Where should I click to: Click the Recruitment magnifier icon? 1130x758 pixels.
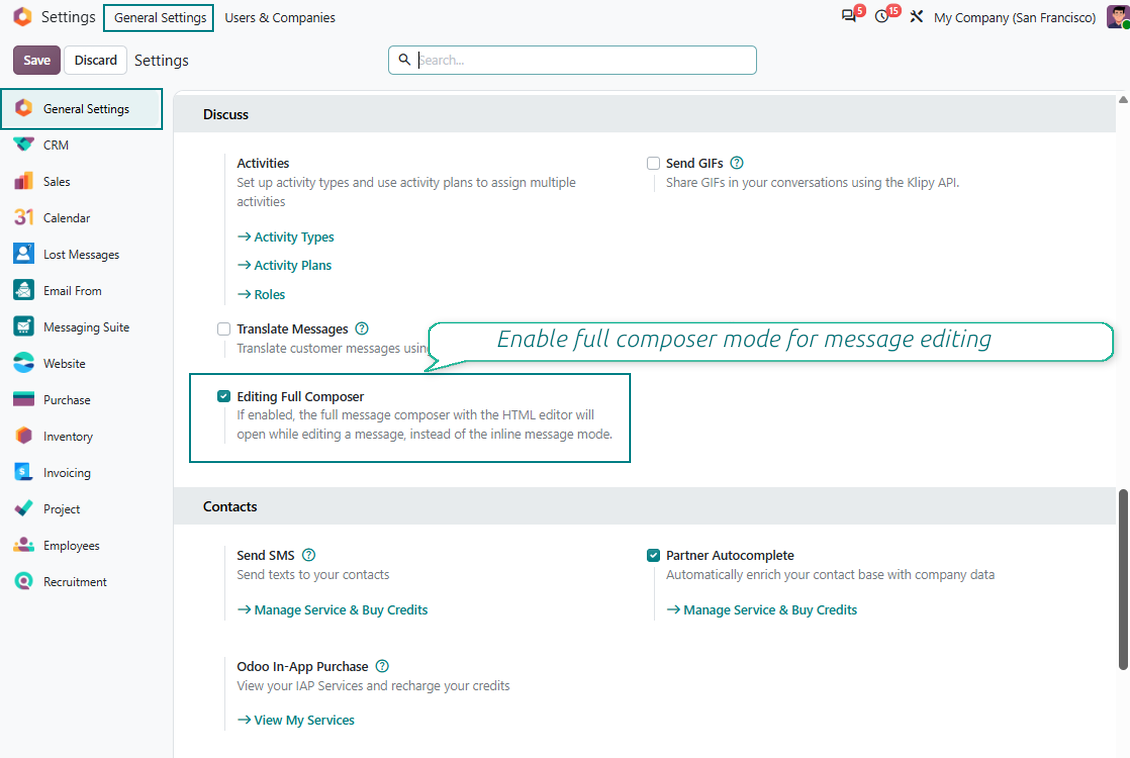coord(24,581)
